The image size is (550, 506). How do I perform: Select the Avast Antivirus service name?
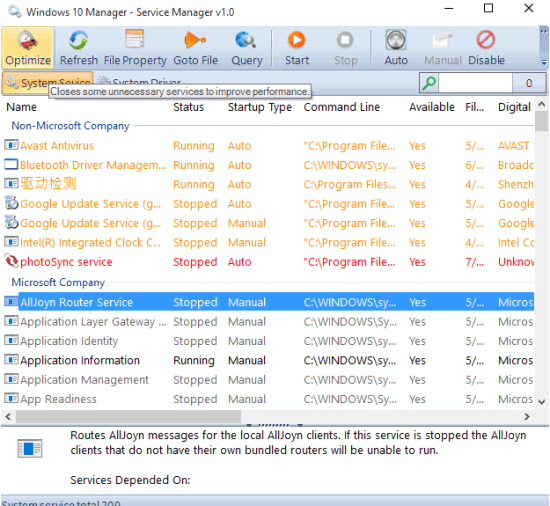(x=57, y=146)
